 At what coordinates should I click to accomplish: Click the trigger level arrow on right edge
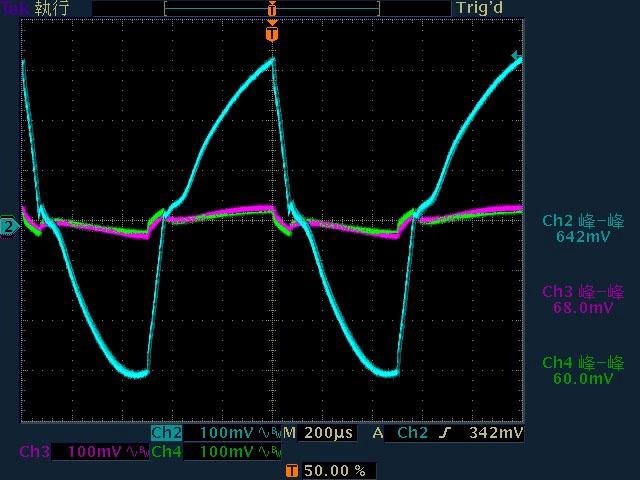coord(516,56)
